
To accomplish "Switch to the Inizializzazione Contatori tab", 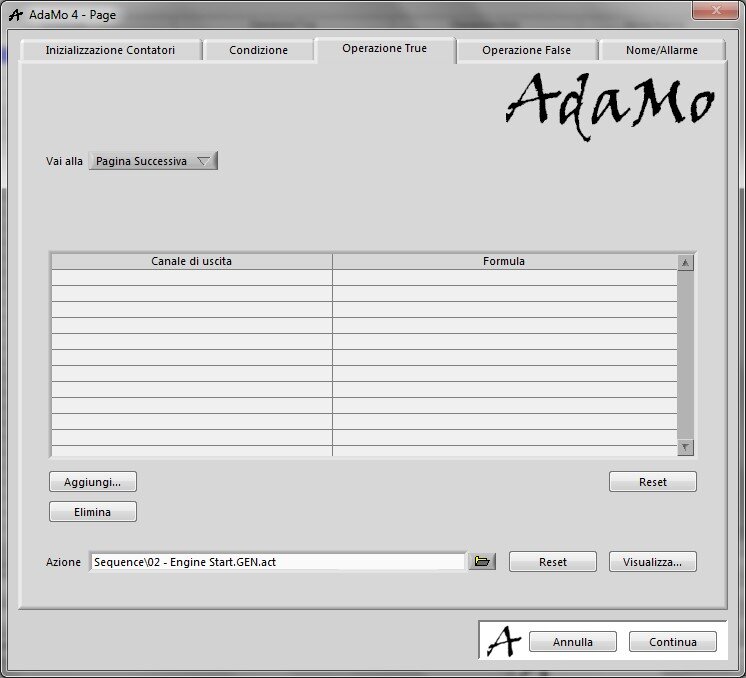I will pyautogui.click(x=110, y=50).
